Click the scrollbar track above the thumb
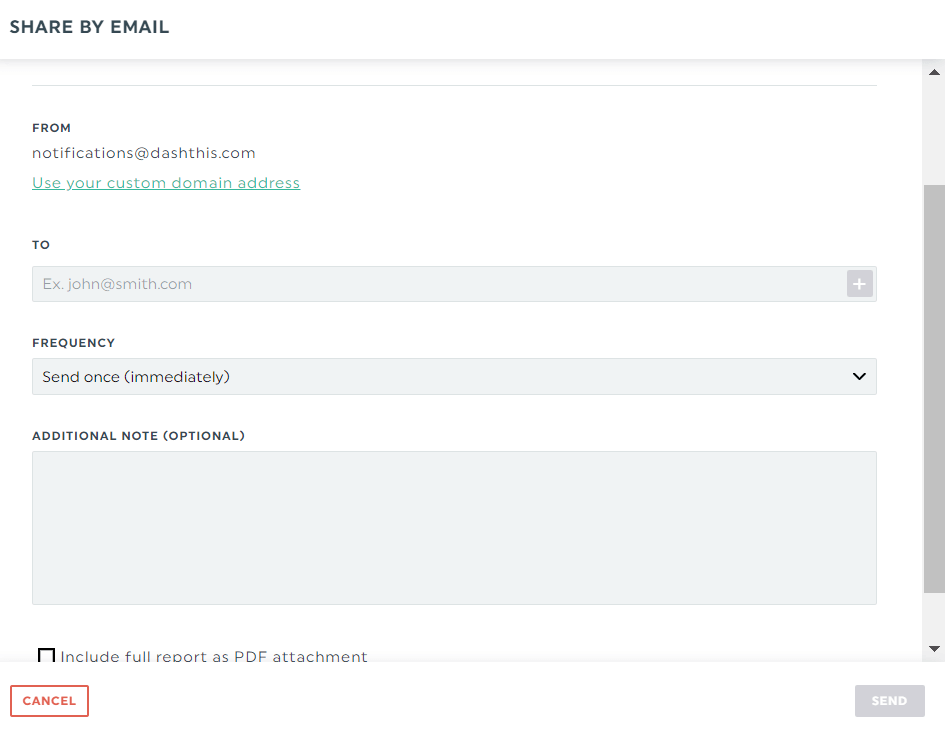The width and height of the screenshot is (945, 738). click(x=934, y=134)
